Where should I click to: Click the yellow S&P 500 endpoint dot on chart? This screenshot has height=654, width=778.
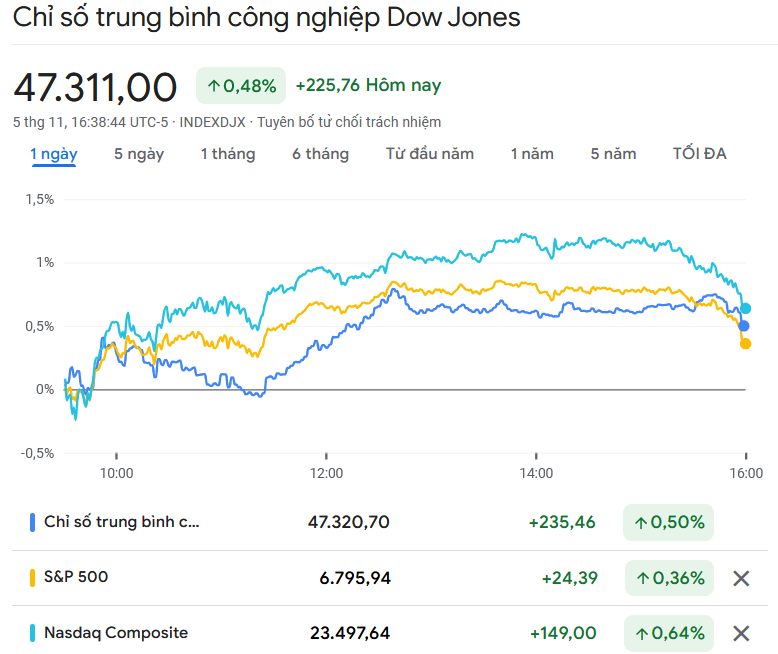tap(745, 344)
